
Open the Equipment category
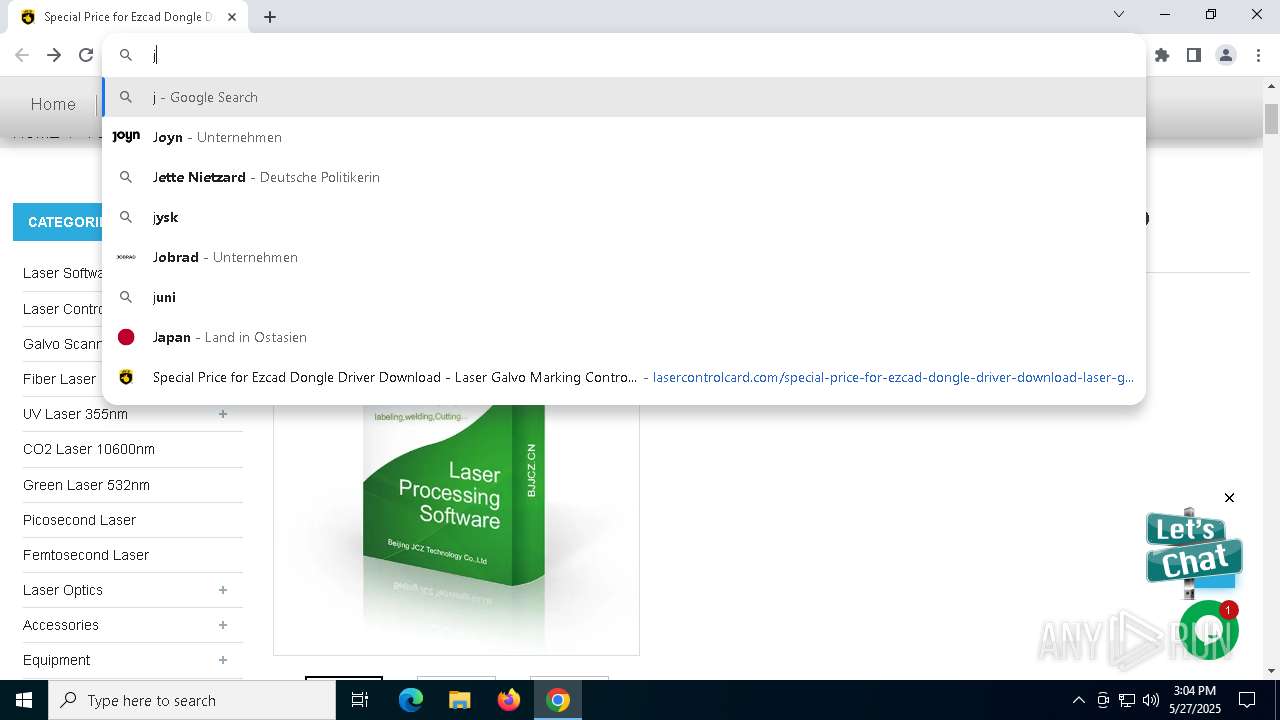pos(56,660)
